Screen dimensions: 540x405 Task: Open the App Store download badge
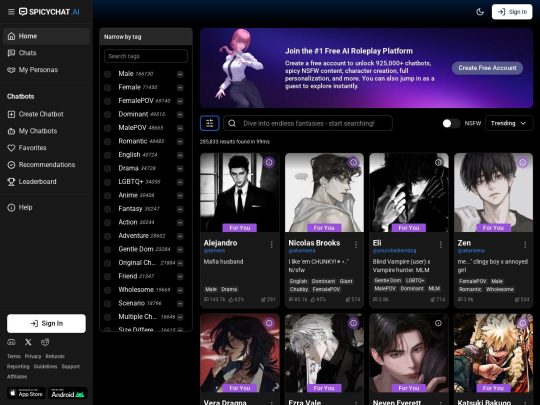(x=26, y=393)
